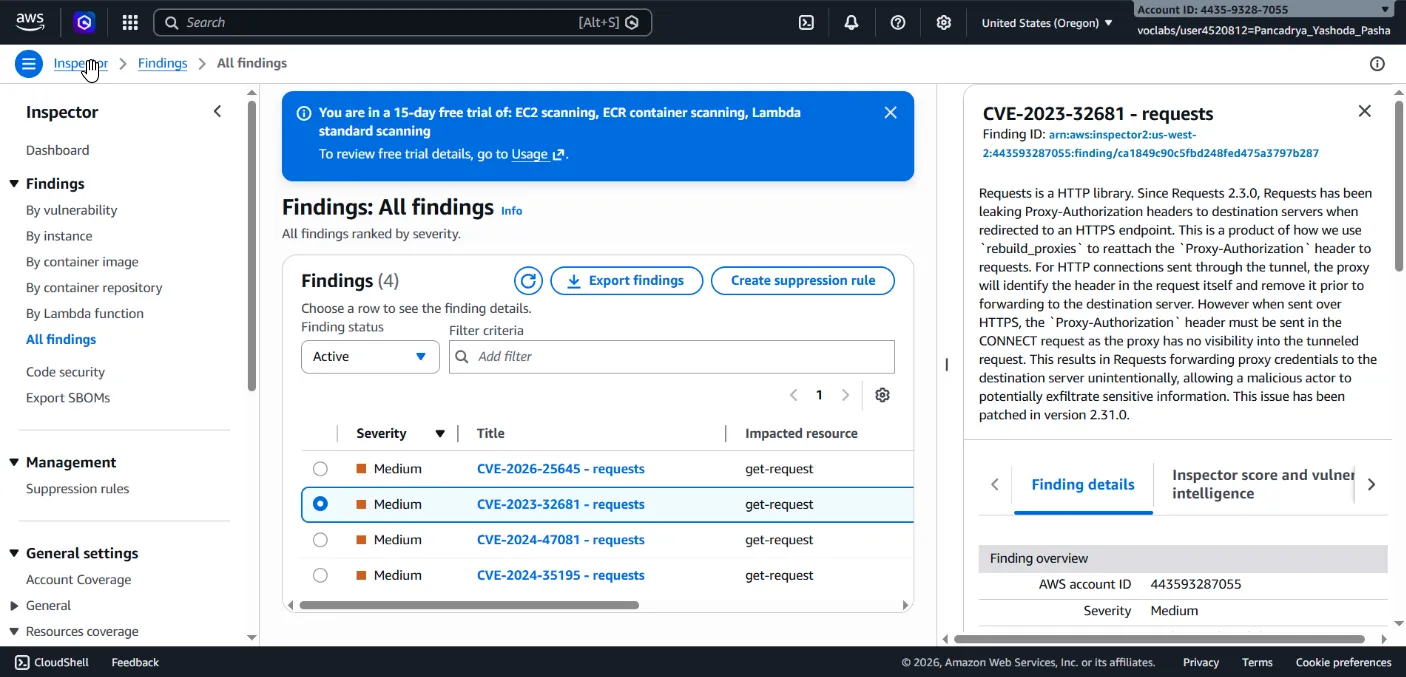Collapse the Inspector sidebar with chevron
This screenshot has width=1406, height=677.
click(217, 111)
